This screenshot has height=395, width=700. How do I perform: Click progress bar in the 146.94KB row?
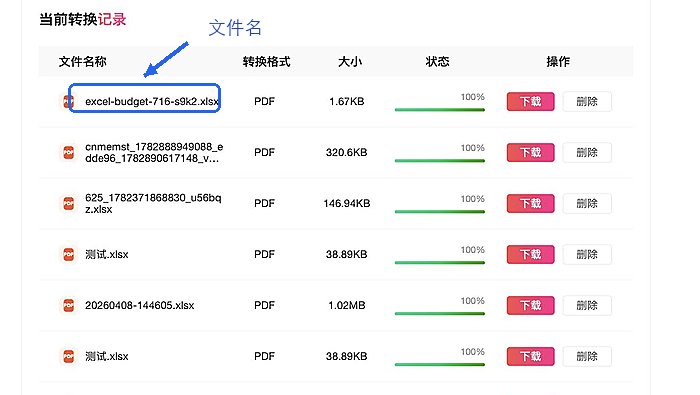coord(440,212)
